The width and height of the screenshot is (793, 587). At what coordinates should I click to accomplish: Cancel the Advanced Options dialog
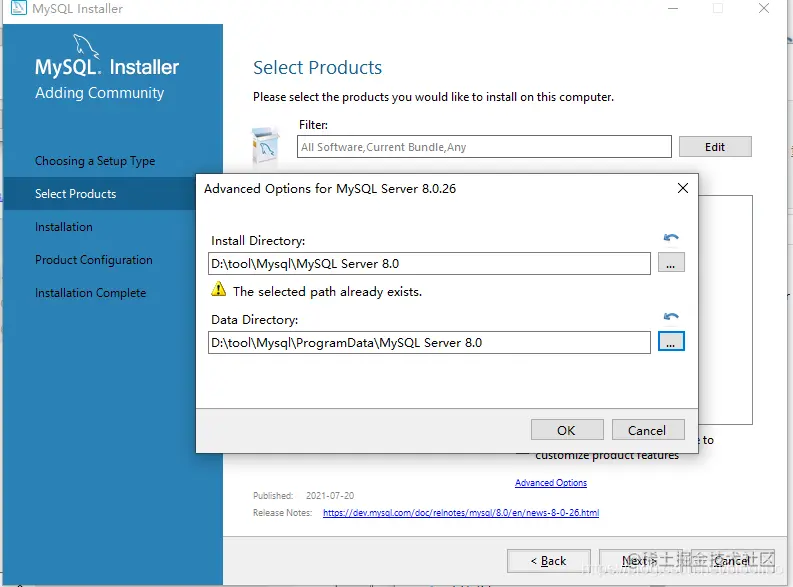coord(648,430)
